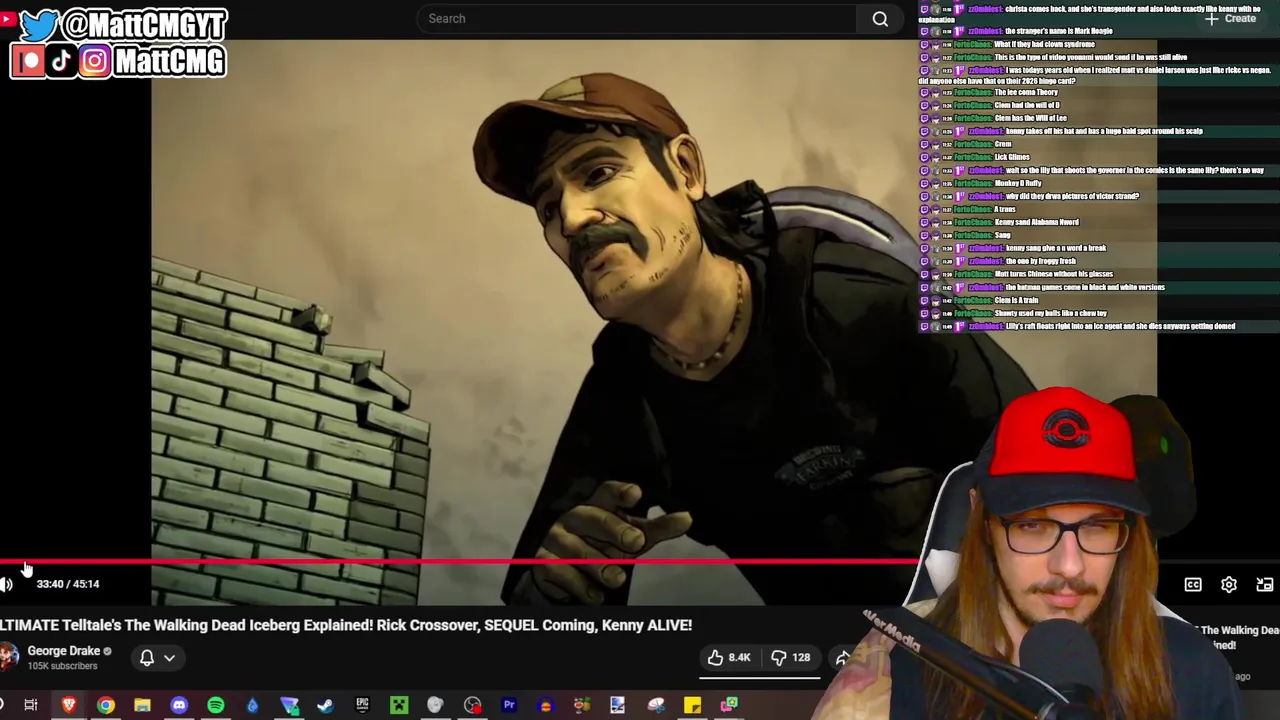Open Spotify from the taskbar
1280x720 pixels.
coord(216,705)
